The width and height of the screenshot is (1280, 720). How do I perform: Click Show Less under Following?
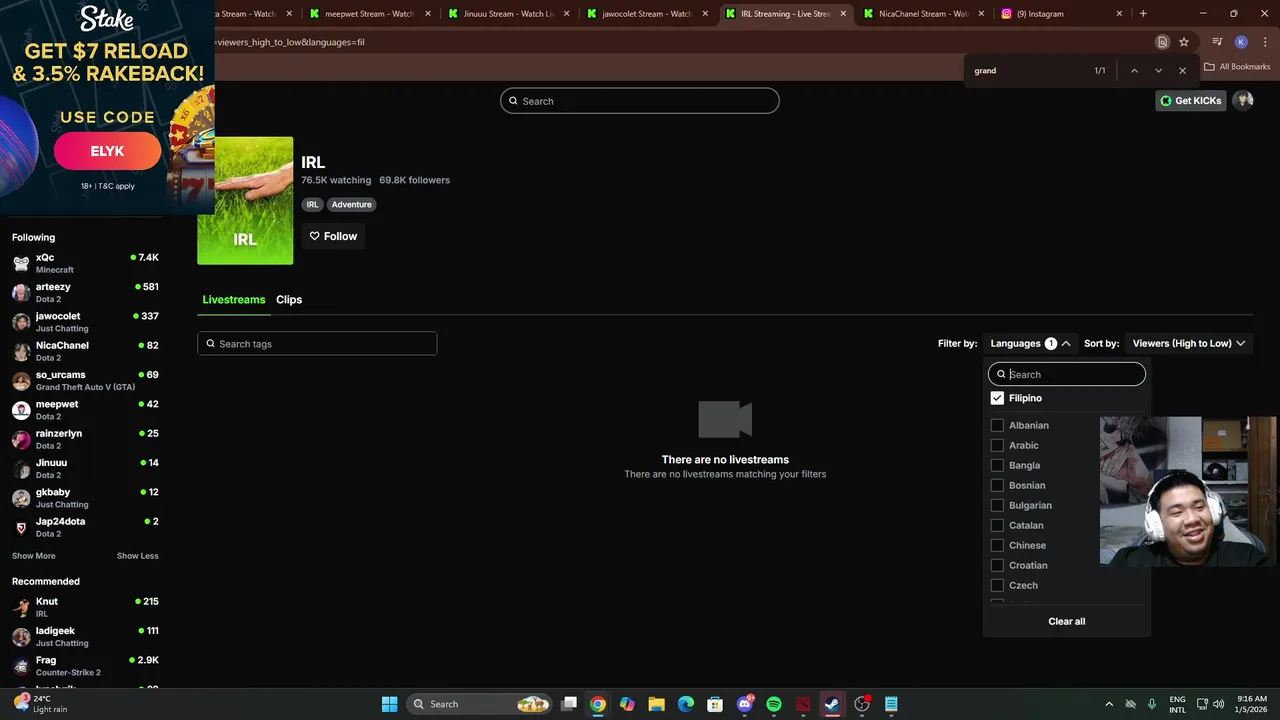(x=138, y=556)
